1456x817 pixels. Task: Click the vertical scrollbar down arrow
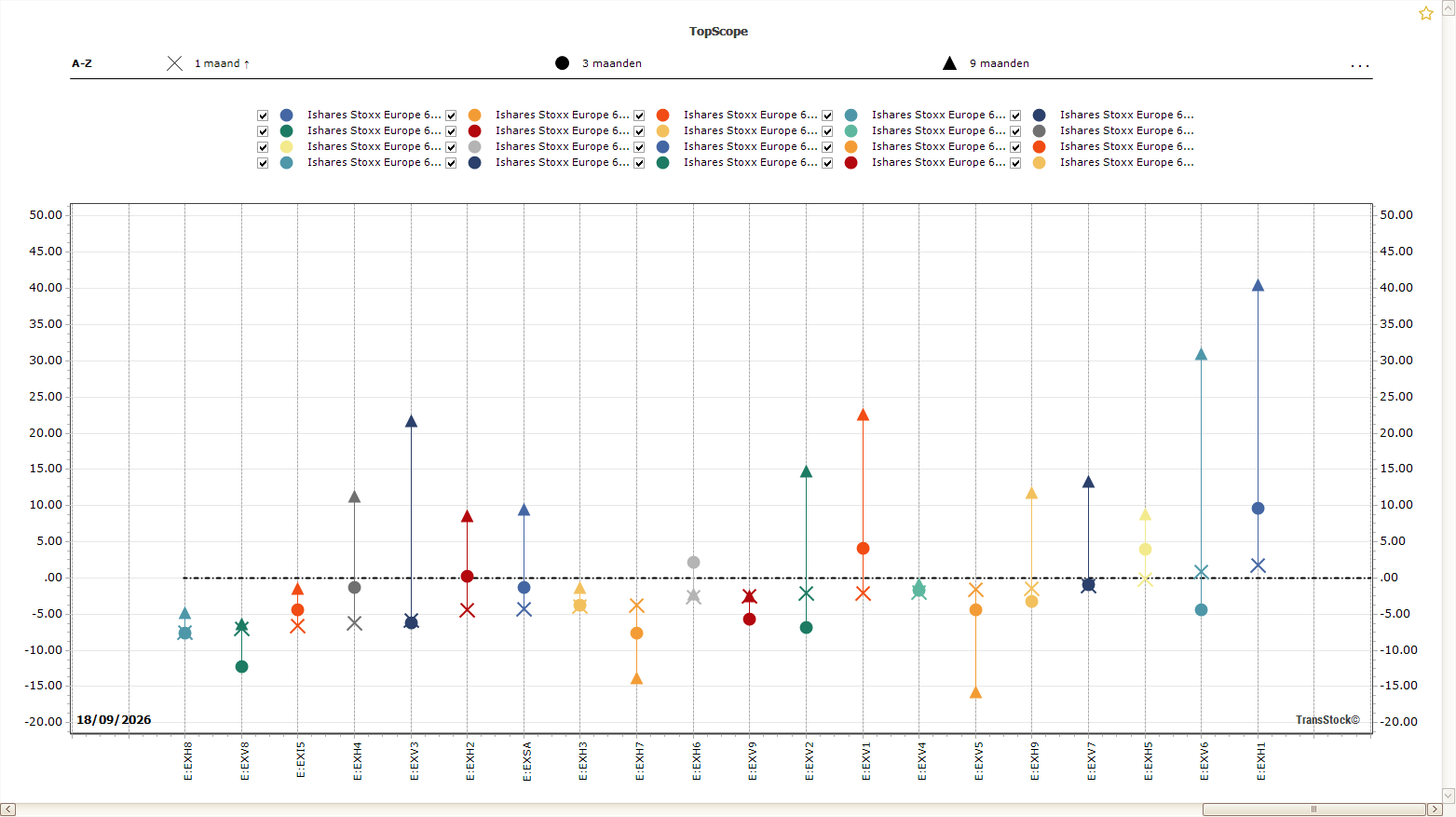click(x=1449, y=796)
